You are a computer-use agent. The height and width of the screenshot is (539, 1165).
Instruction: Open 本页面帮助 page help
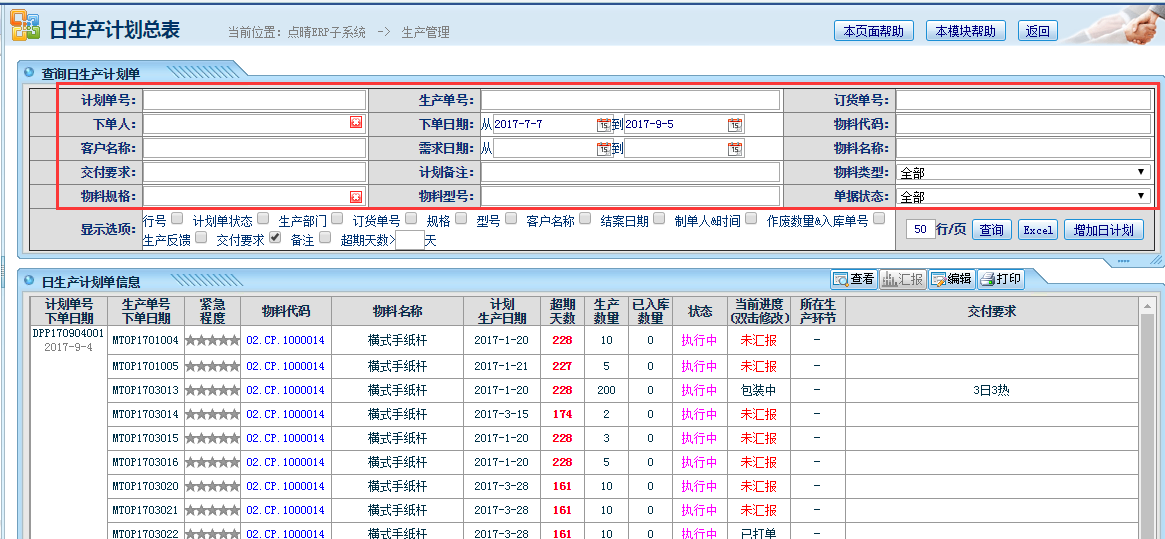873,31
